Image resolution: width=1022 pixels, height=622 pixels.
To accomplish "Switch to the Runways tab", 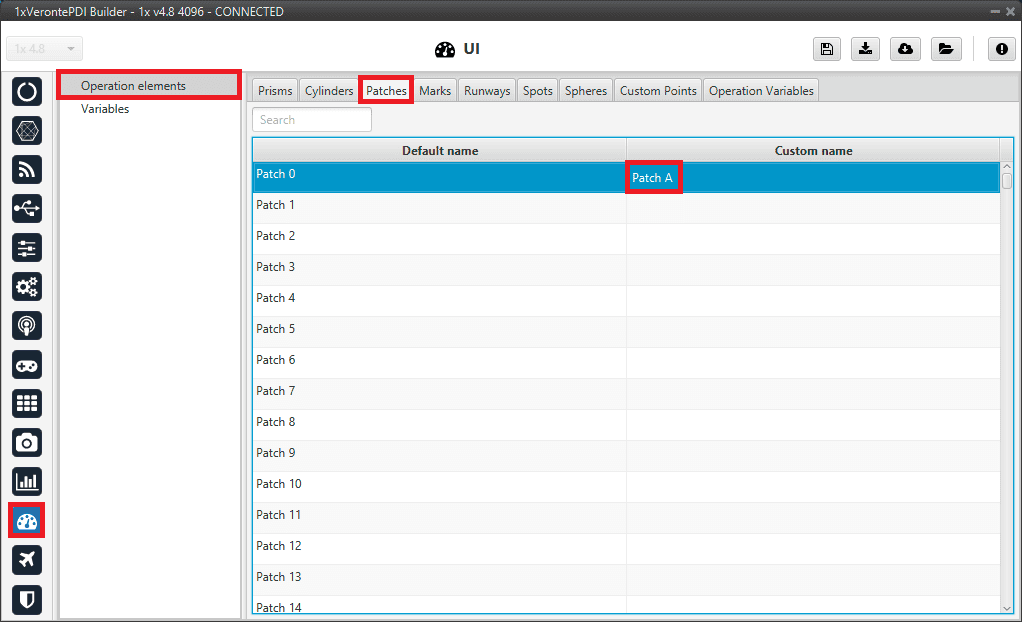I will pos(487,90).
